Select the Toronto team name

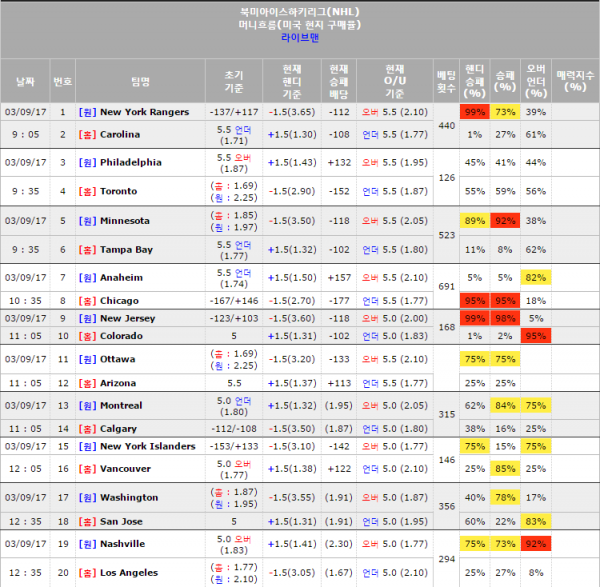click(x=118, y=191)
